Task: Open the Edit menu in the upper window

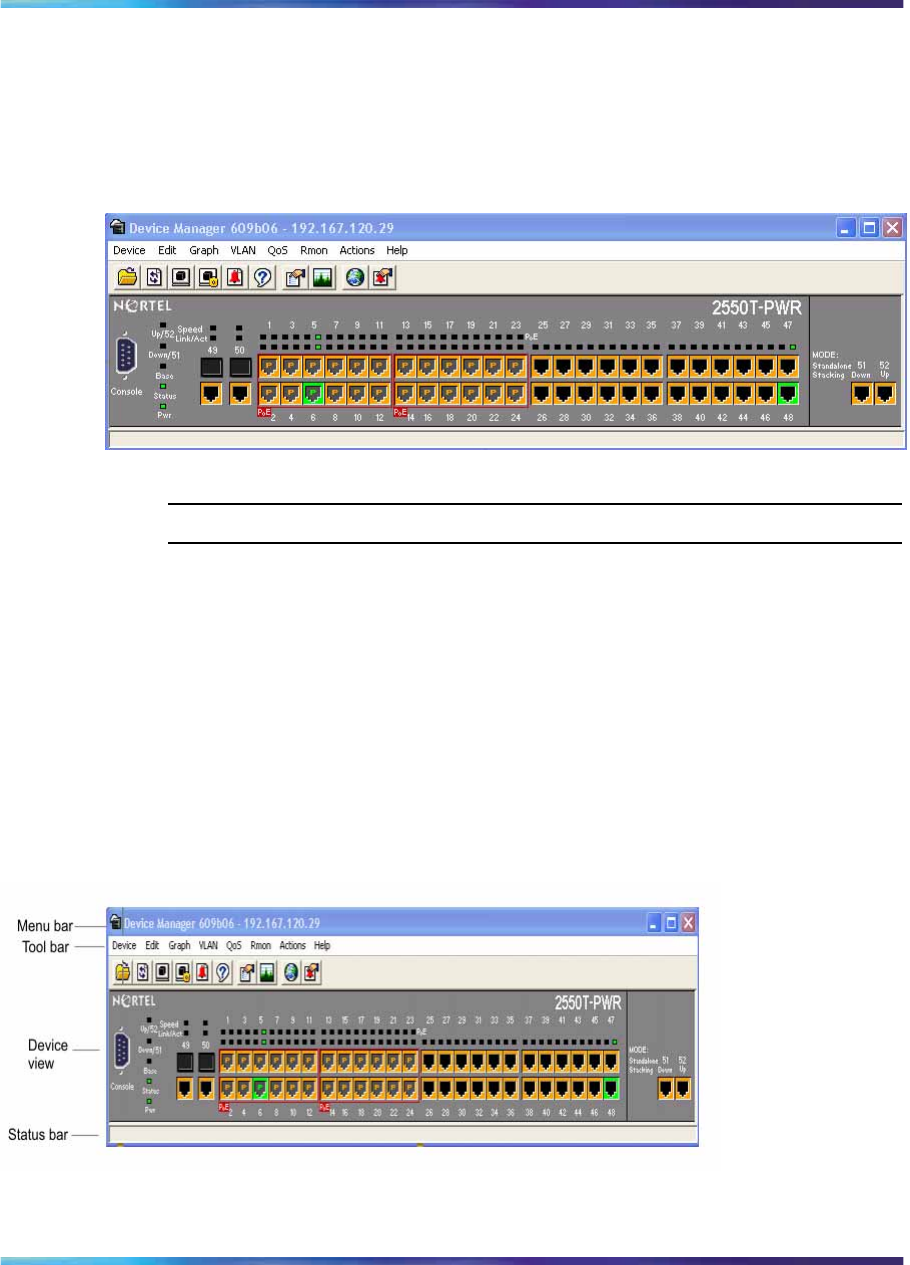Action: (x=168, y=250)
